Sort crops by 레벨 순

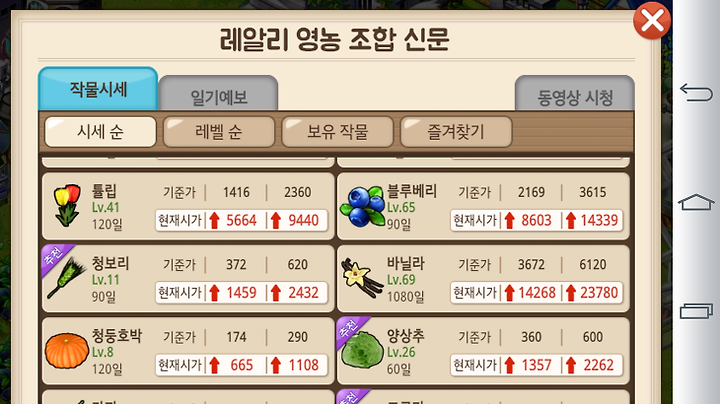(219, 132)
